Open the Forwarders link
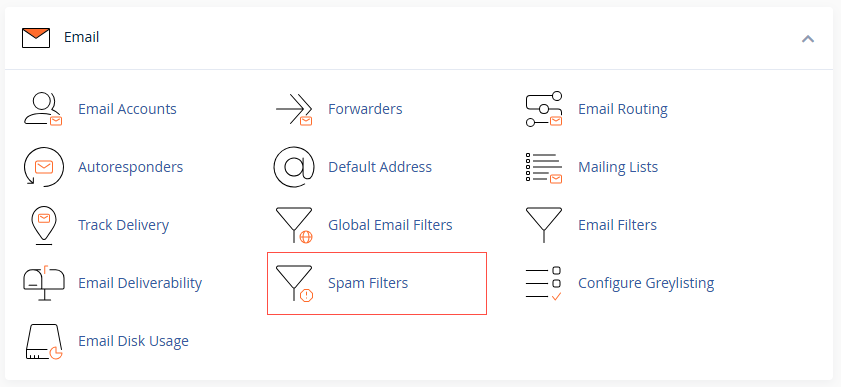The width and height of the screenshot is (841, 387). (365, 109)
